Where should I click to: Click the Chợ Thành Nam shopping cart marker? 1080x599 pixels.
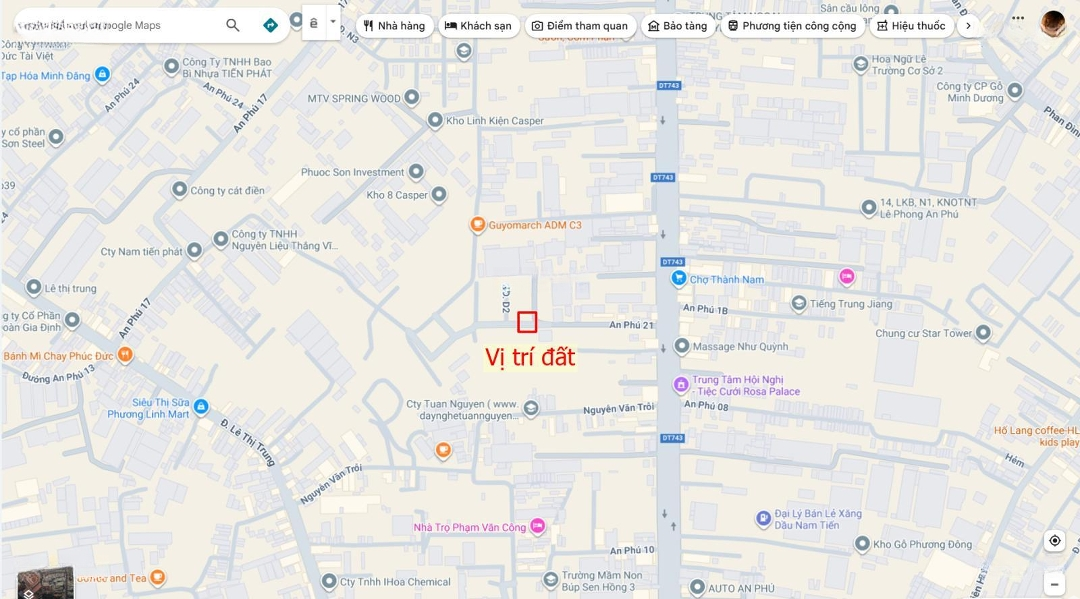pos(679,278)
